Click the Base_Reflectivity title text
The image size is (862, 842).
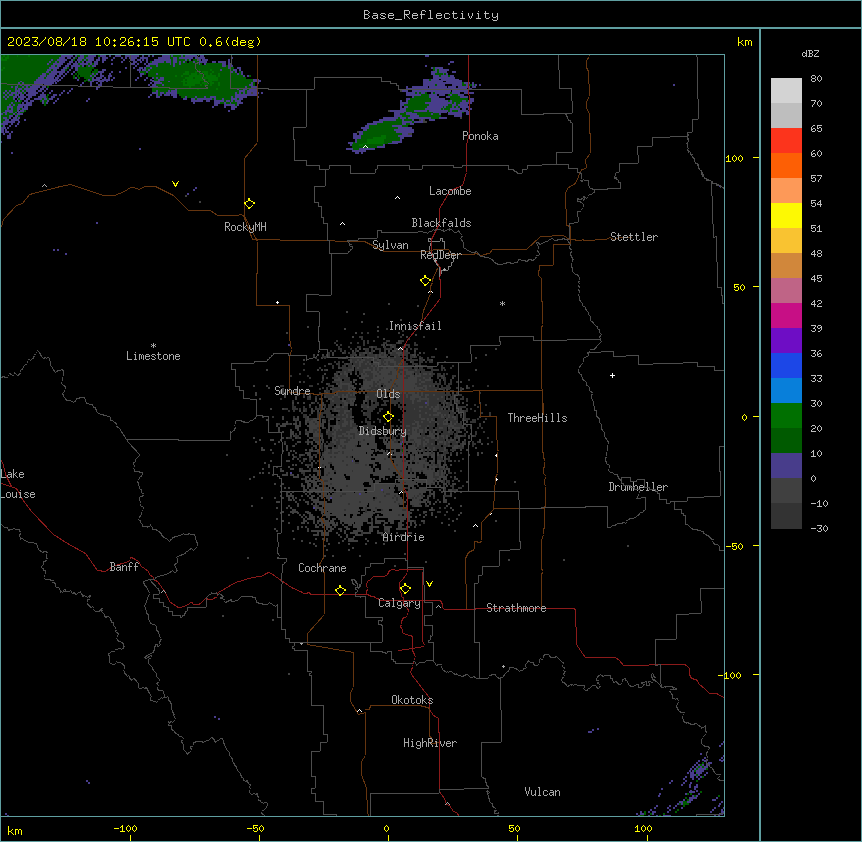(431, 15)
